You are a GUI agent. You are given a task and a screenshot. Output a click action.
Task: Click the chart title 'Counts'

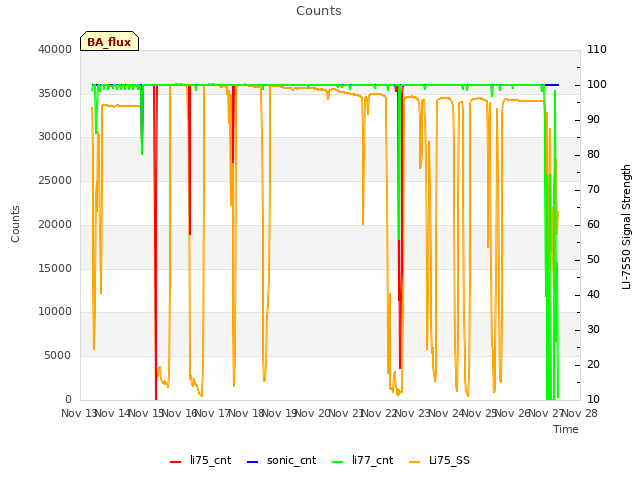coord(319,11)
